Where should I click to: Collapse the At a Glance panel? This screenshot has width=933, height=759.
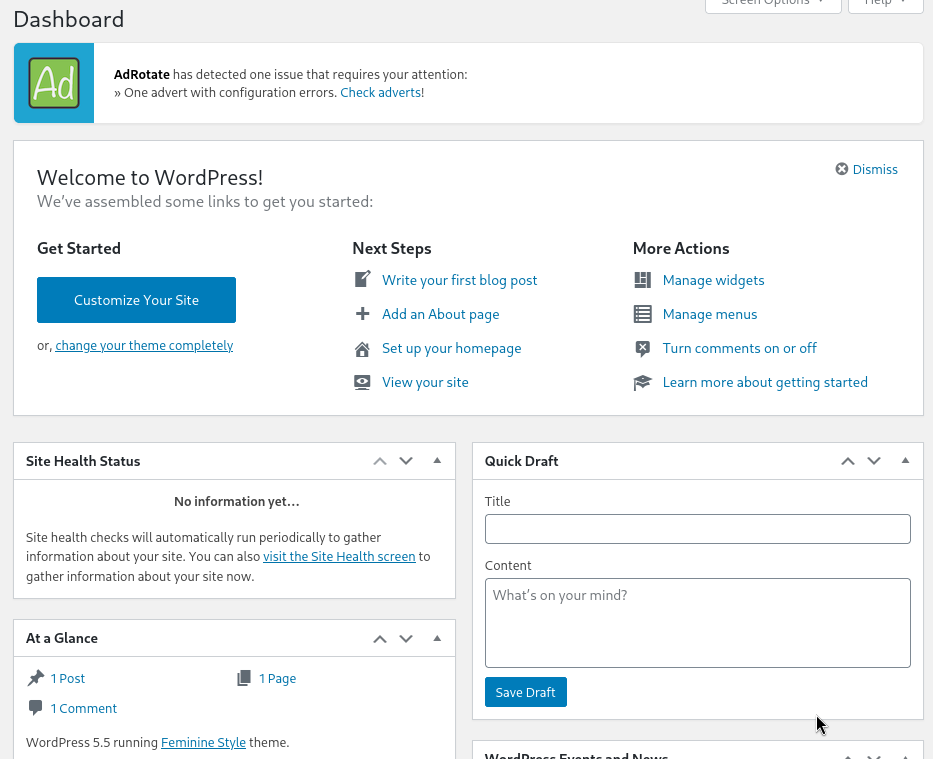pyautogui.click(x=437, y=638)
